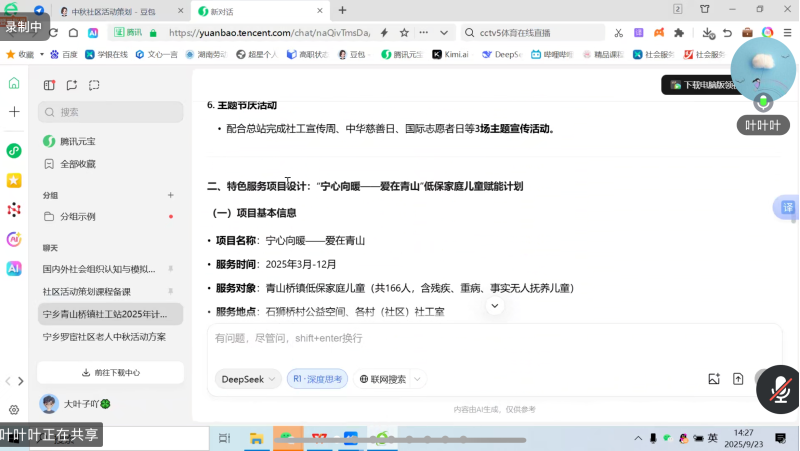Open chat 宁乡罗宦社区老人中秋活动方案
Viewport: 800px width, 451px height.
(104, 337)
